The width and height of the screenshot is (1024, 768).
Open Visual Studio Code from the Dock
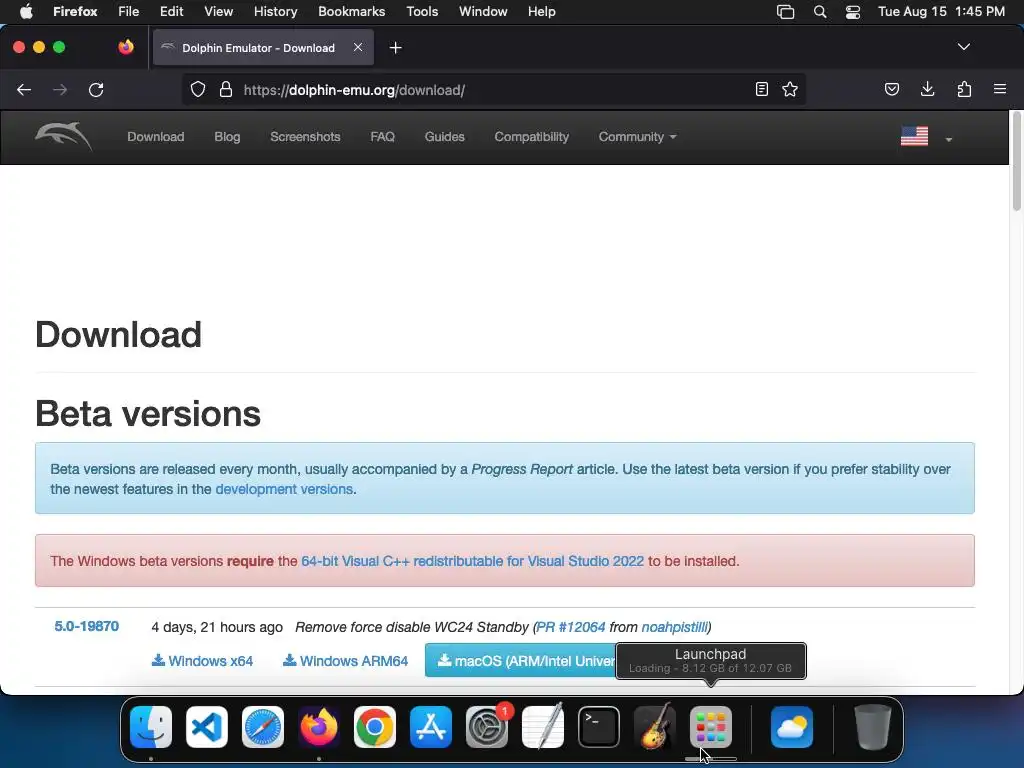pos(207,727)
